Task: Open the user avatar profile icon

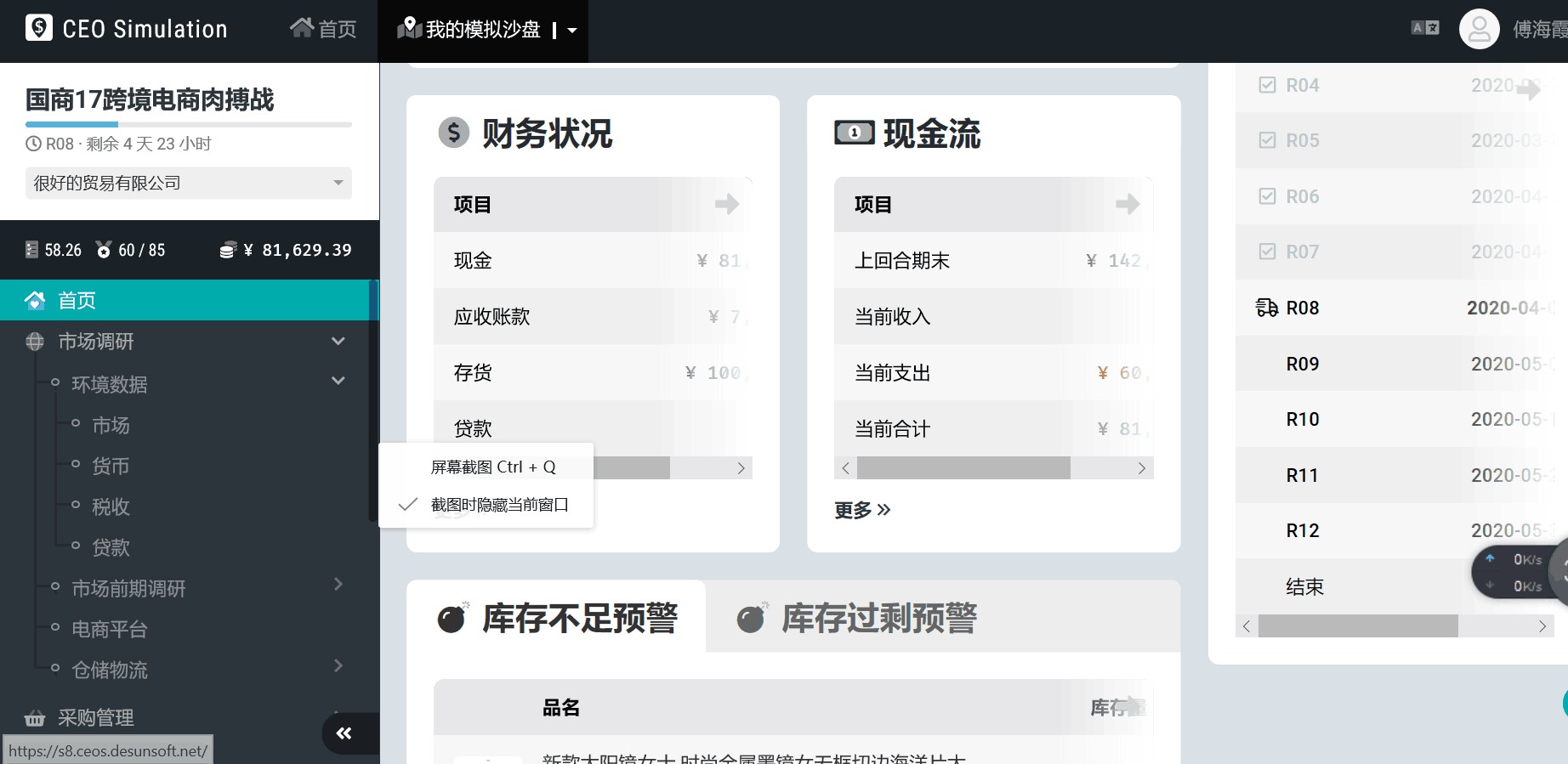Action: (x=1479, y=30)
